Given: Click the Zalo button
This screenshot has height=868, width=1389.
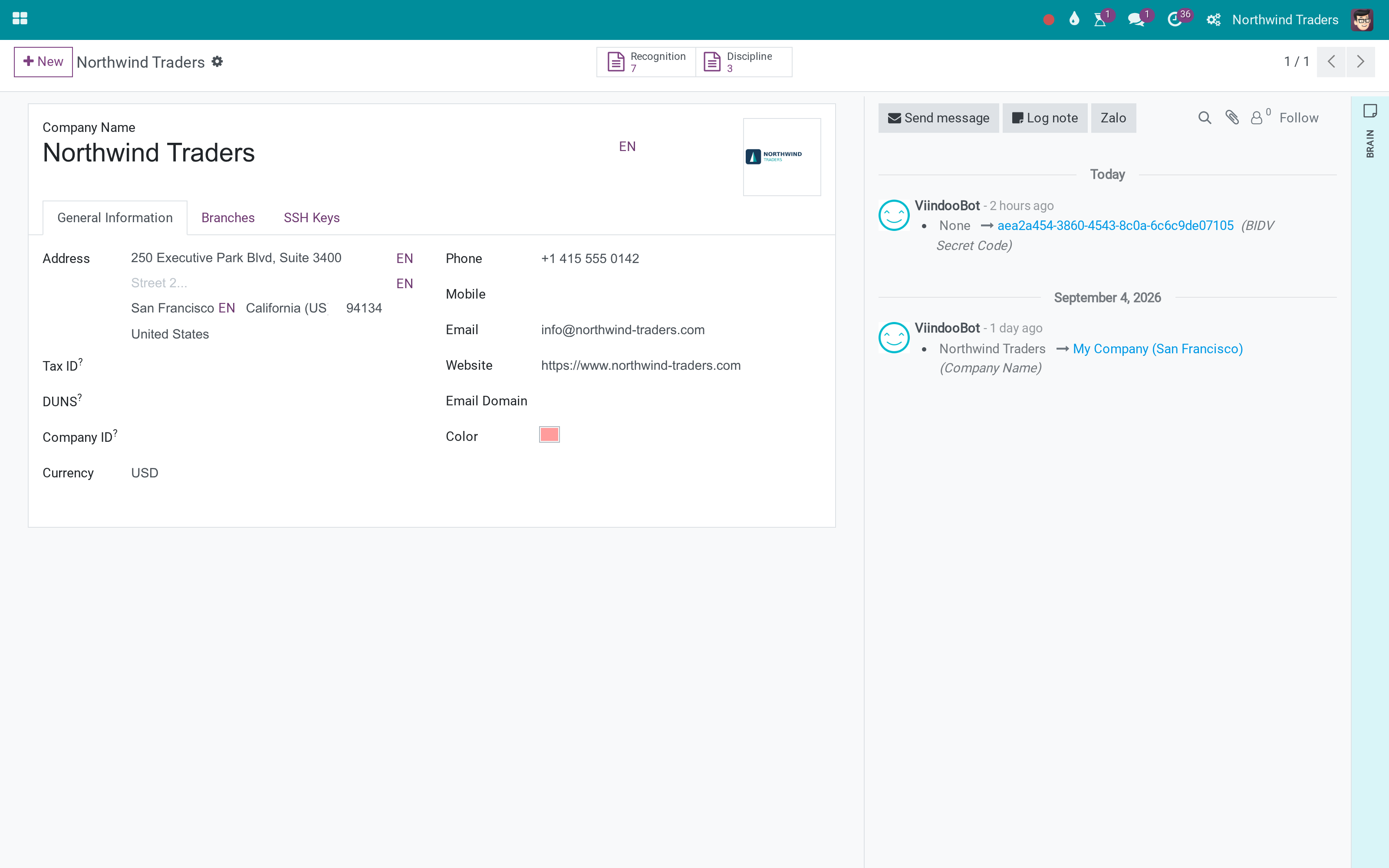Looking at the screenshot, I should tap(1113, 118).
